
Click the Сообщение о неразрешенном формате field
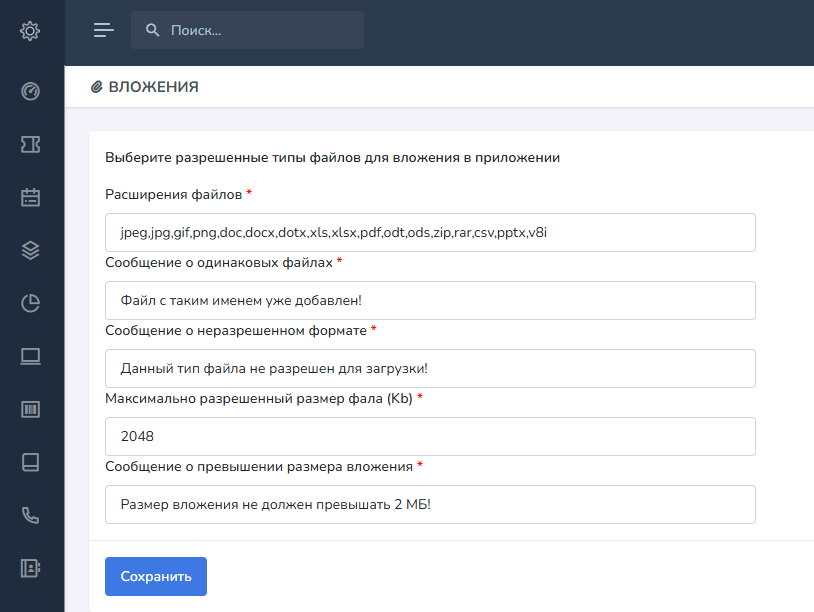(x=430, y=368)
